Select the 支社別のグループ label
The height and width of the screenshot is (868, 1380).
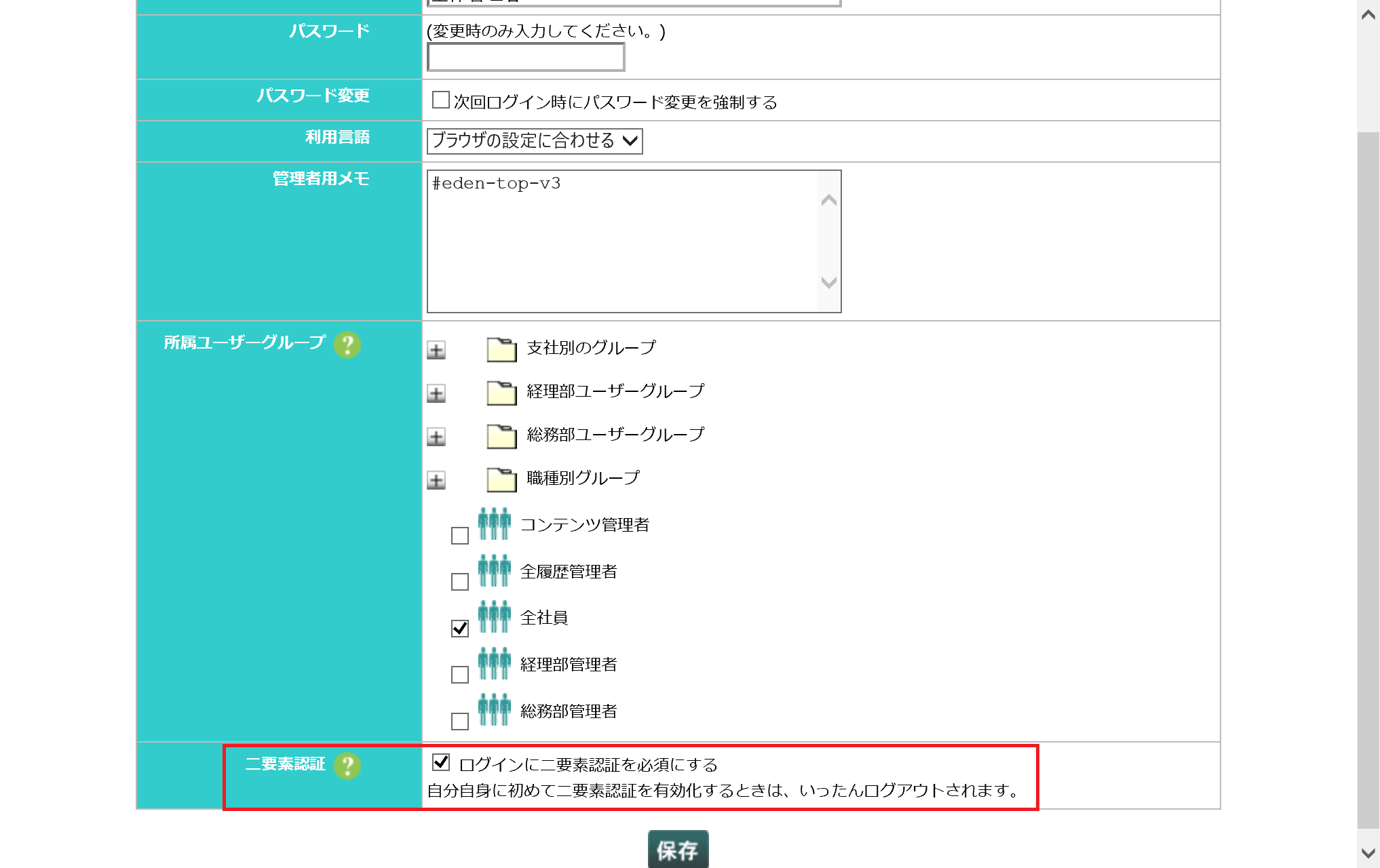(x=592, y=348)
